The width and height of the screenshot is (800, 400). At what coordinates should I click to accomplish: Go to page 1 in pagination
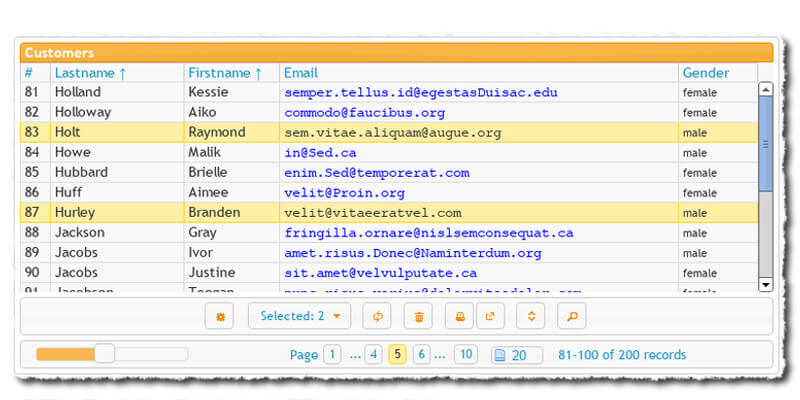[332, 354]
